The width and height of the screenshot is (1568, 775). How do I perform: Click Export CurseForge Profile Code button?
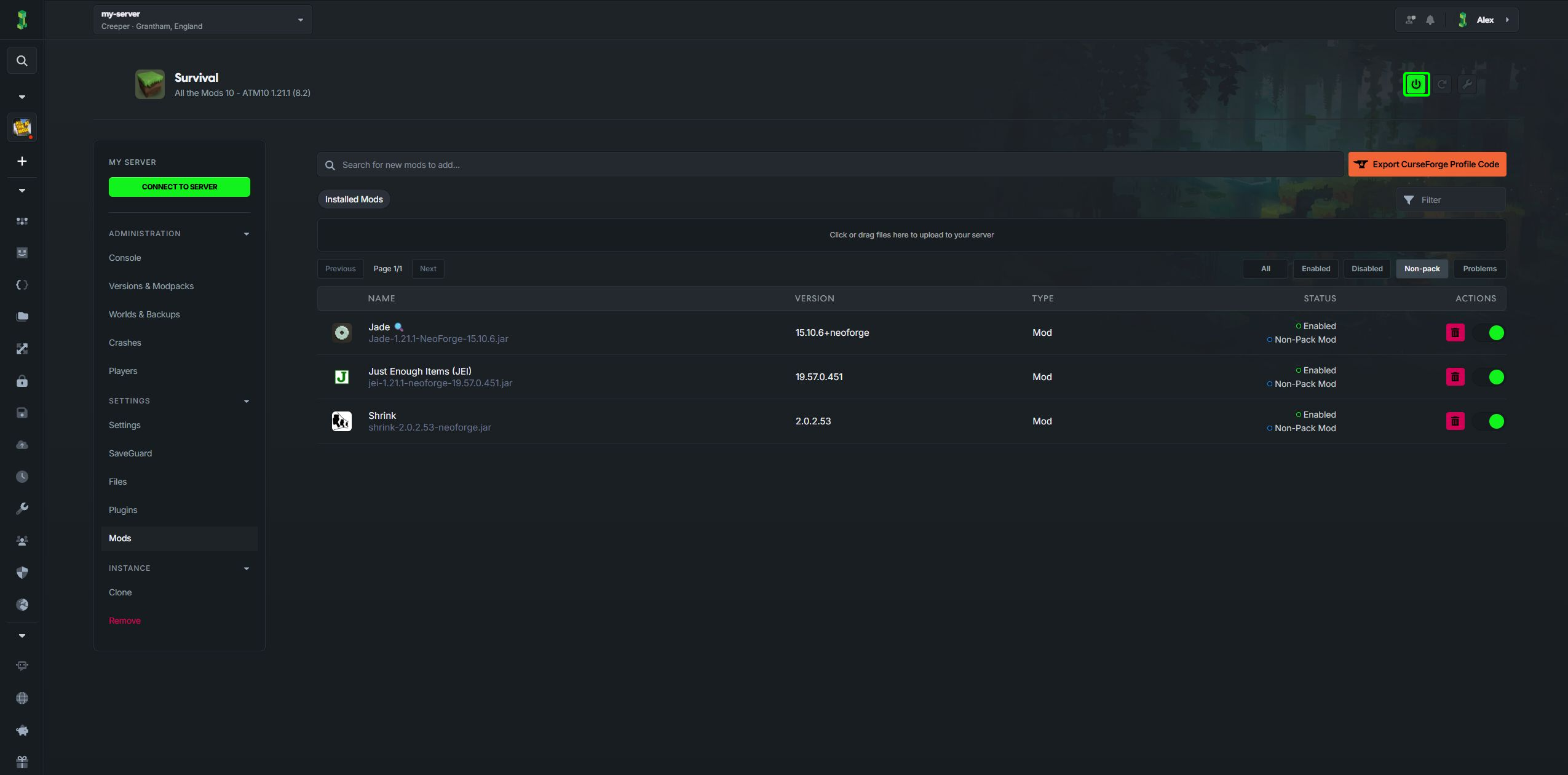(x=1427, y=164)
